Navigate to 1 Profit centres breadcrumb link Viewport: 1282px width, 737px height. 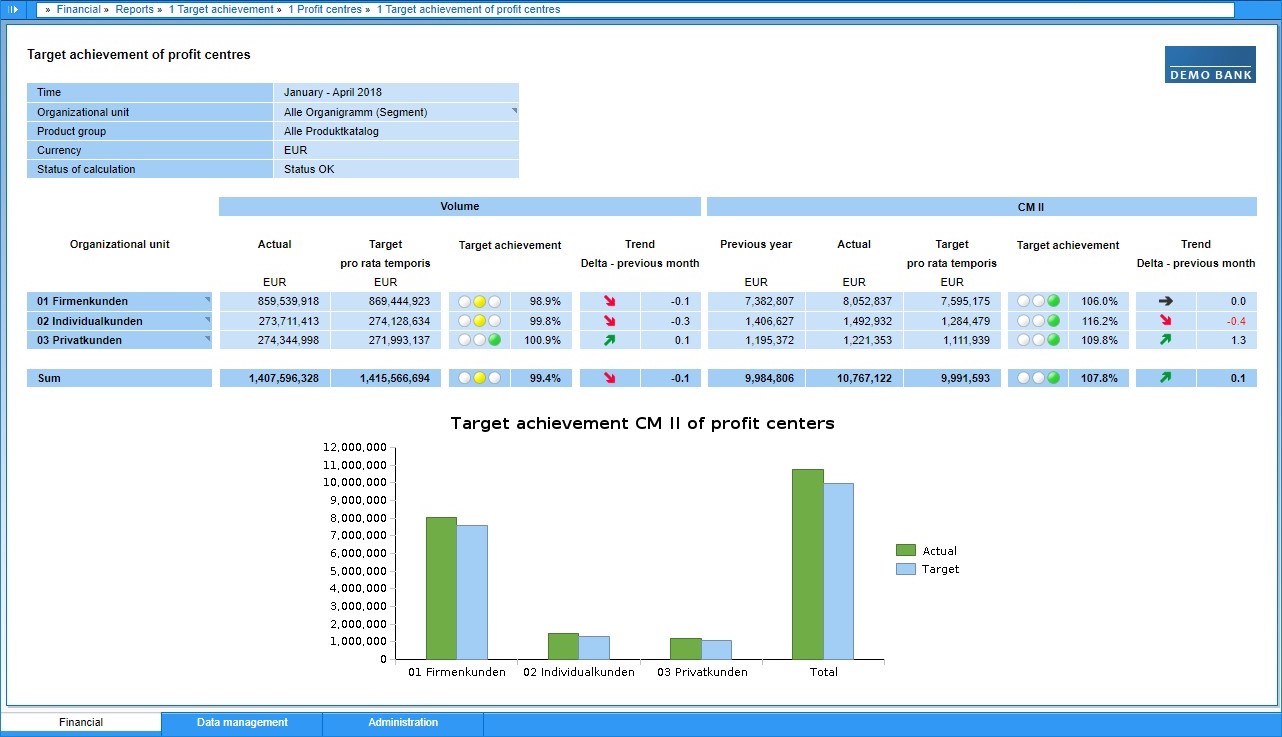tap(324, 9)
